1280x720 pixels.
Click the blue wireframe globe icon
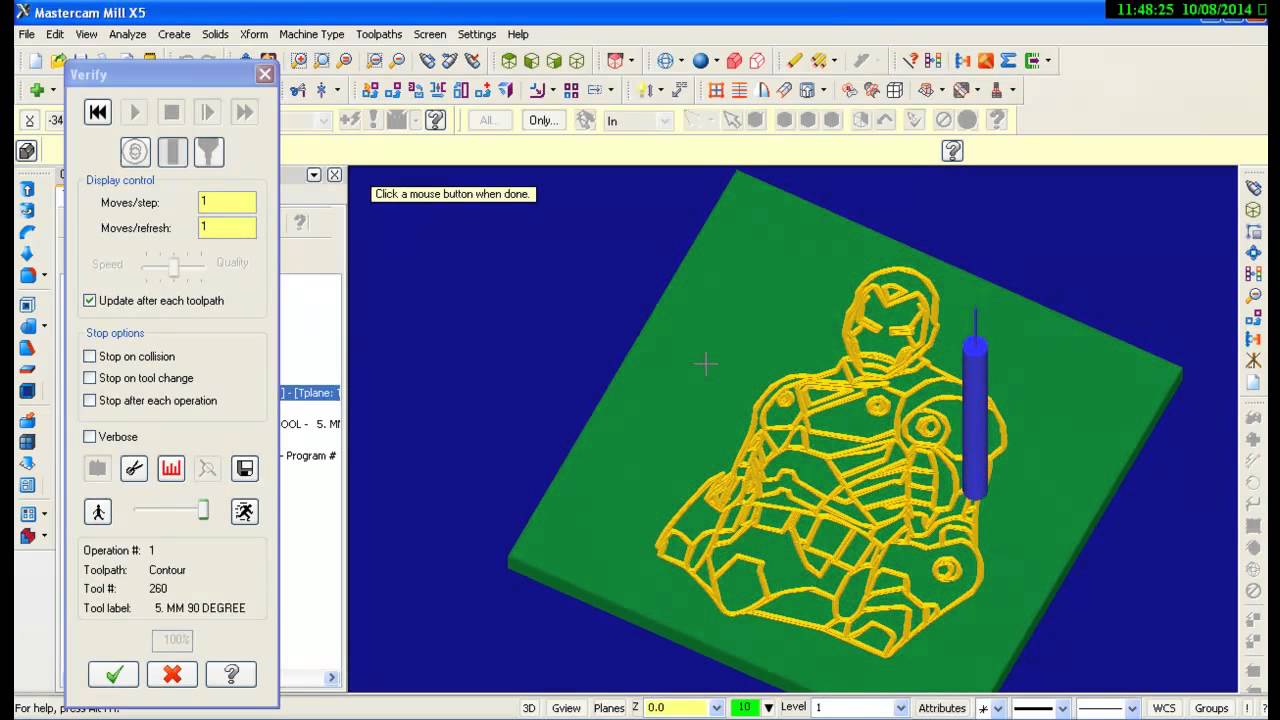coord(665,61)
